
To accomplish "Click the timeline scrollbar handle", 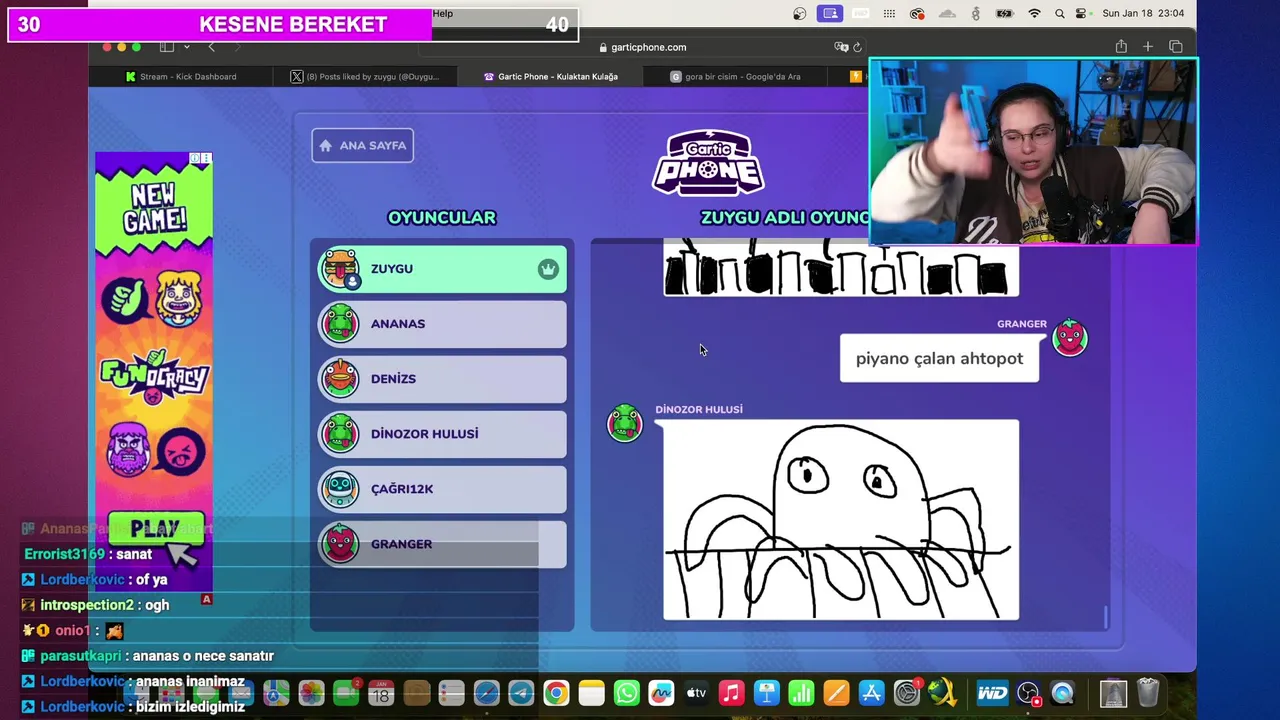I will tap(1106, 617).
